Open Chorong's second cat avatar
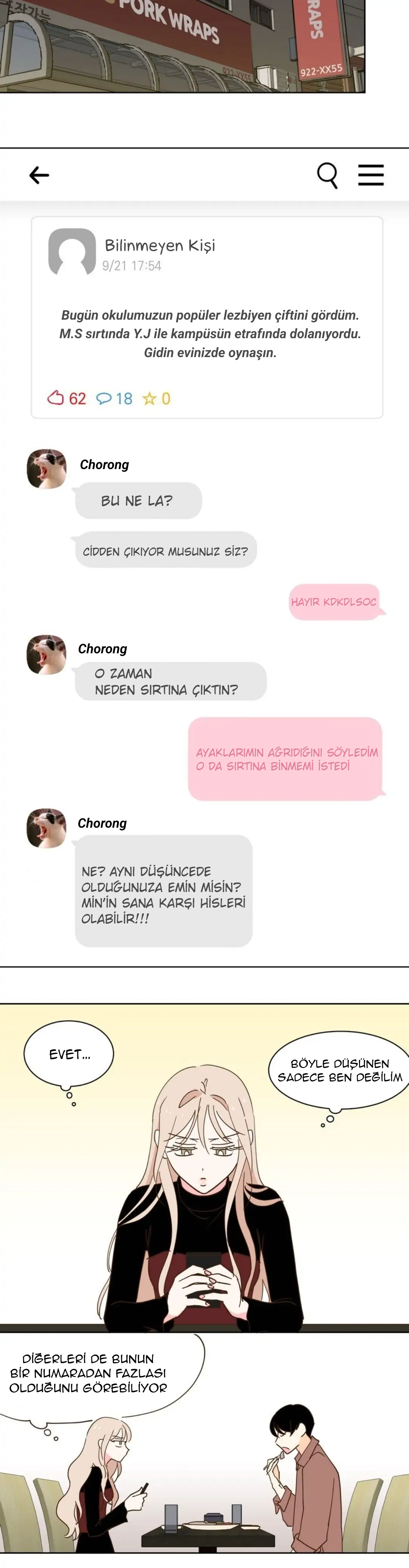This screenshot has height=1568, width=409. (x=46, y=654)
